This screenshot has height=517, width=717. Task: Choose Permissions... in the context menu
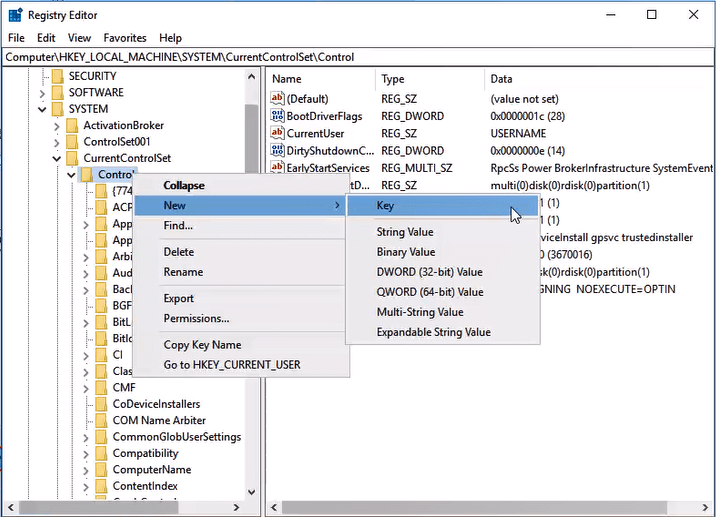[x=196, y=318]
